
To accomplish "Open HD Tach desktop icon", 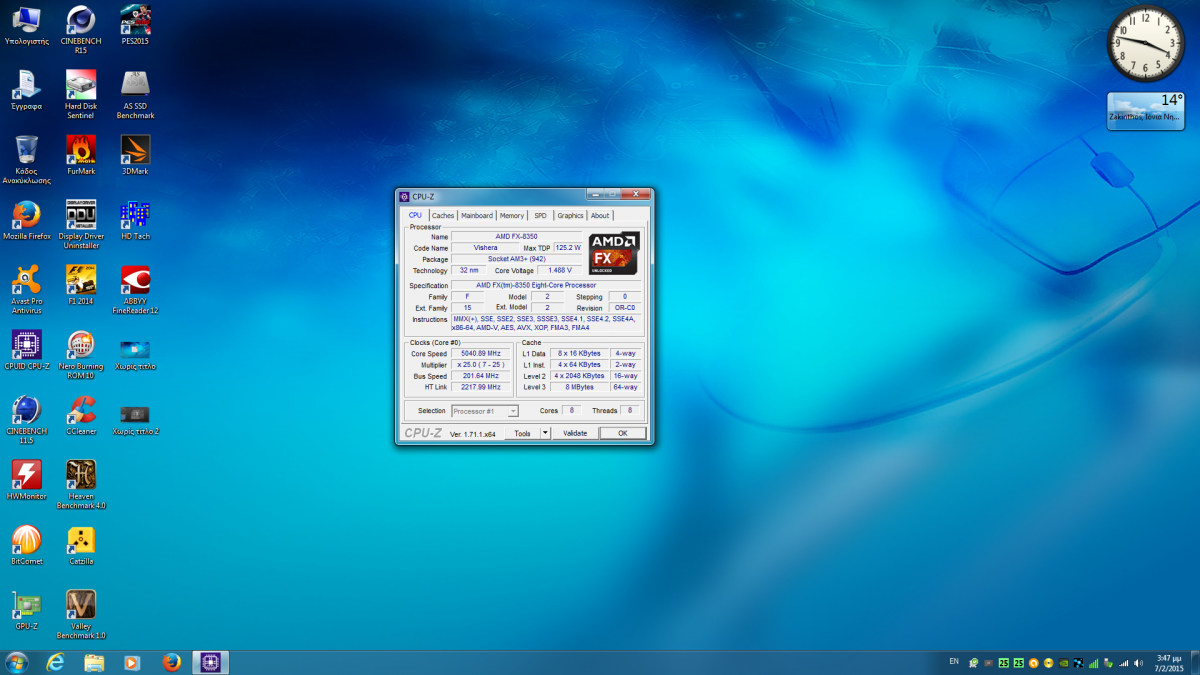I will 135,220.
